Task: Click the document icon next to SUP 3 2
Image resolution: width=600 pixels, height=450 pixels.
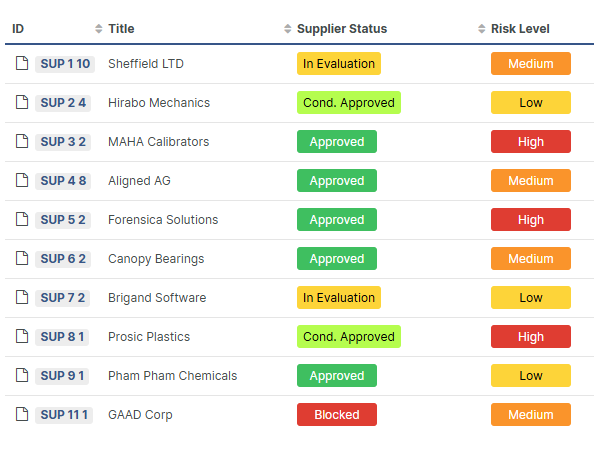Action: point(22,142)
